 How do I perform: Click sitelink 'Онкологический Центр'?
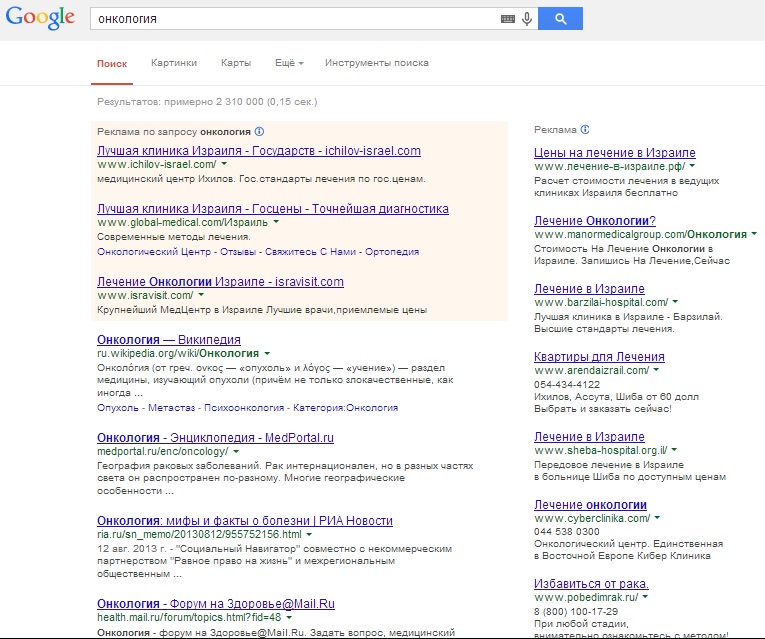[154, 252]
